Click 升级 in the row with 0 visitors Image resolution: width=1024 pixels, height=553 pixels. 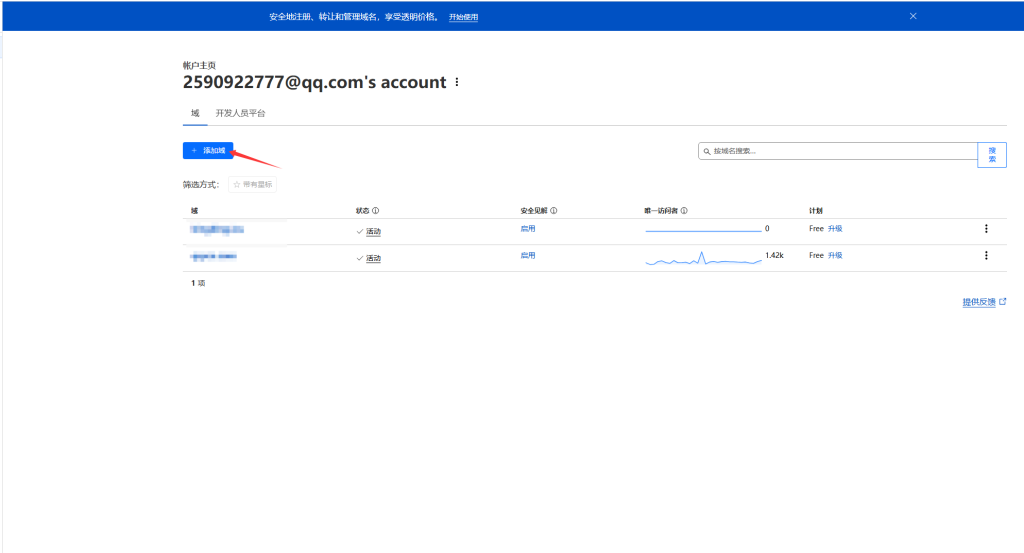[835, 229]
